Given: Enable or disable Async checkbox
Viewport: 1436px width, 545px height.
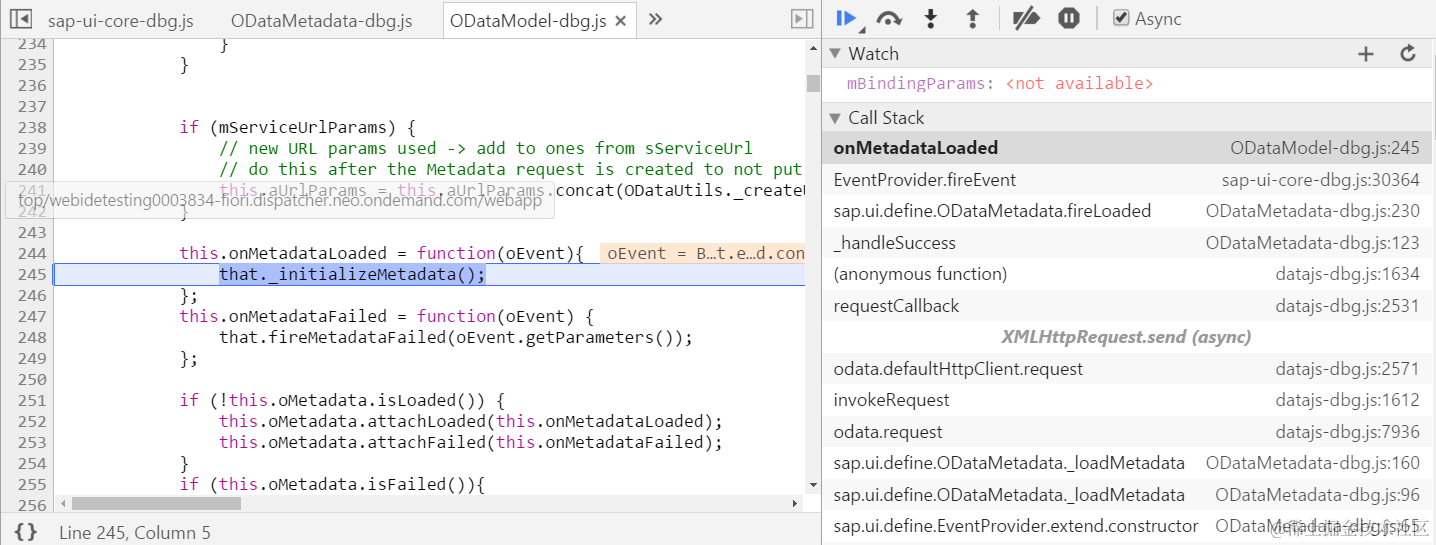Looking at the screenshot, I should pyautogui.click(x=1121, y=18).
